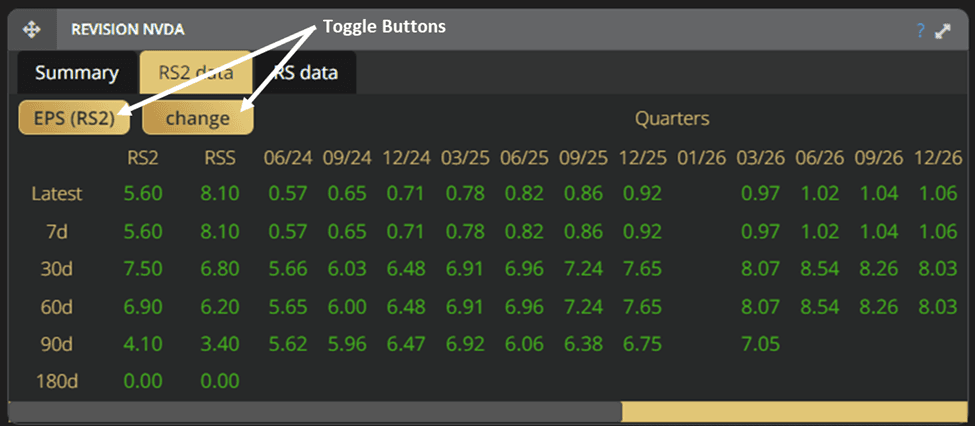Click the 12/26 quarter column header
975x426 pixels.
coord(938,159)
